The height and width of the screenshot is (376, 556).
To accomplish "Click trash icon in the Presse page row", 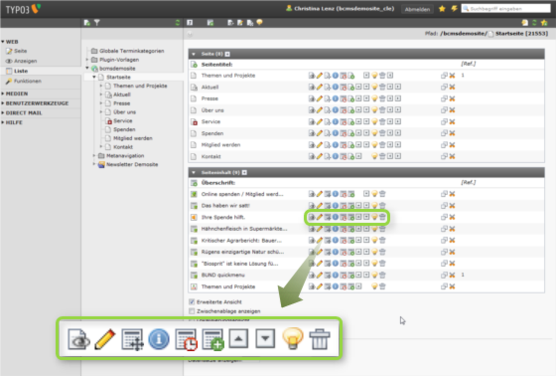I will [382, 99].
